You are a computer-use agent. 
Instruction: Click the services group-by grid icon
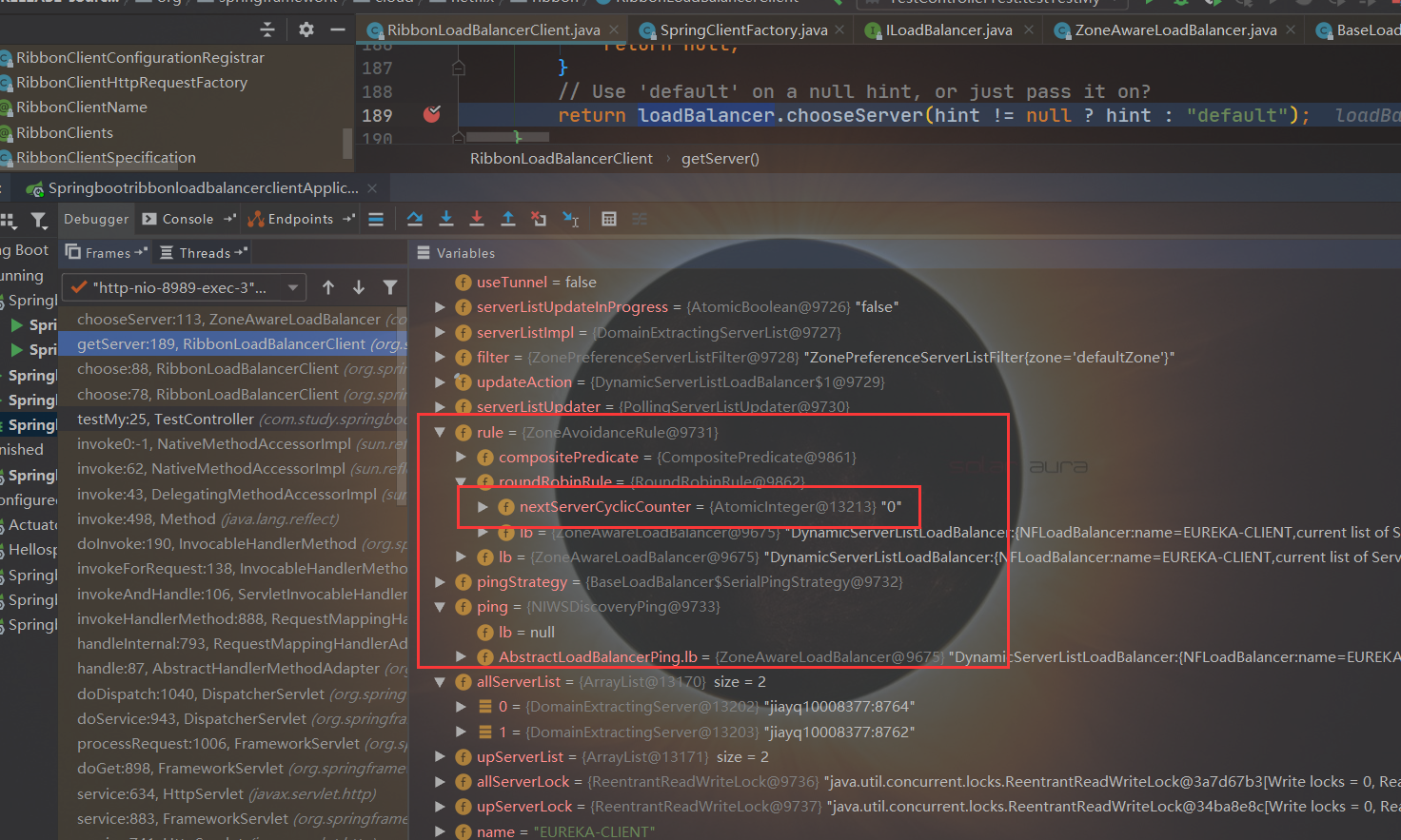pyautogui.click(x=8, y=221)
